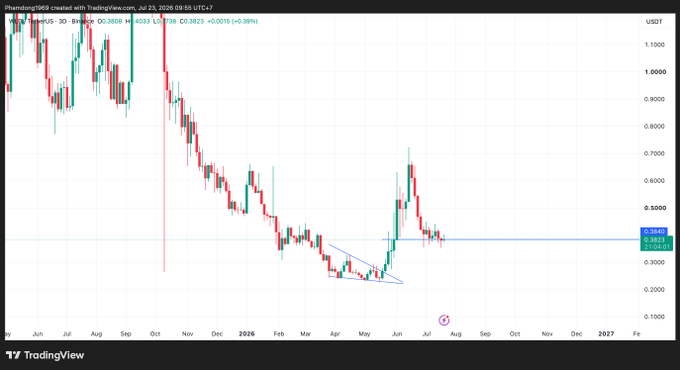Click the 0.2000 price axis label

tap(654, 289)
